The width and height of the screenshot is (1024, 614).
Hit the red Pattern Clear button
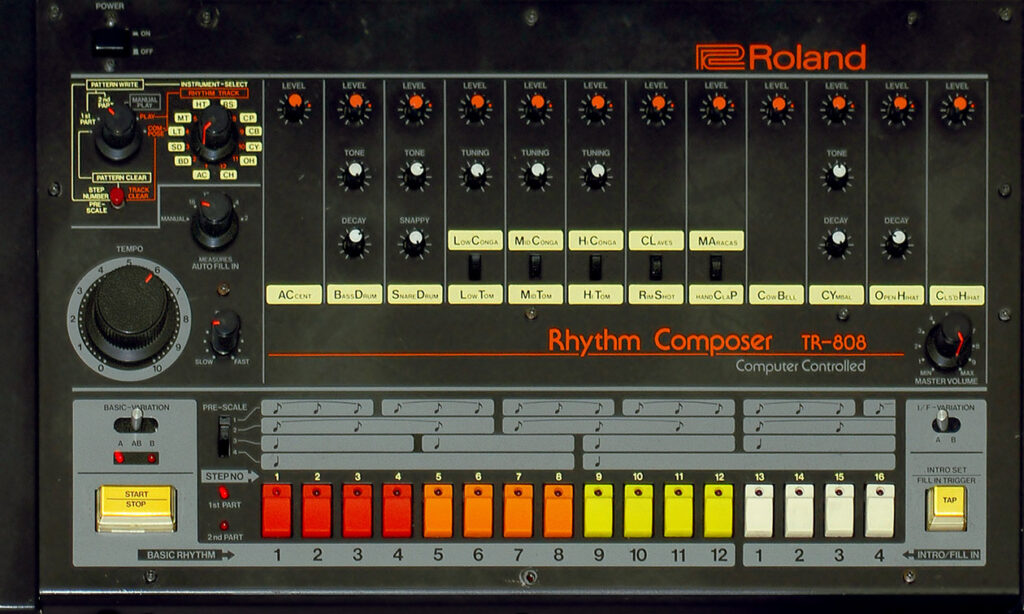(x=117, y=196)
